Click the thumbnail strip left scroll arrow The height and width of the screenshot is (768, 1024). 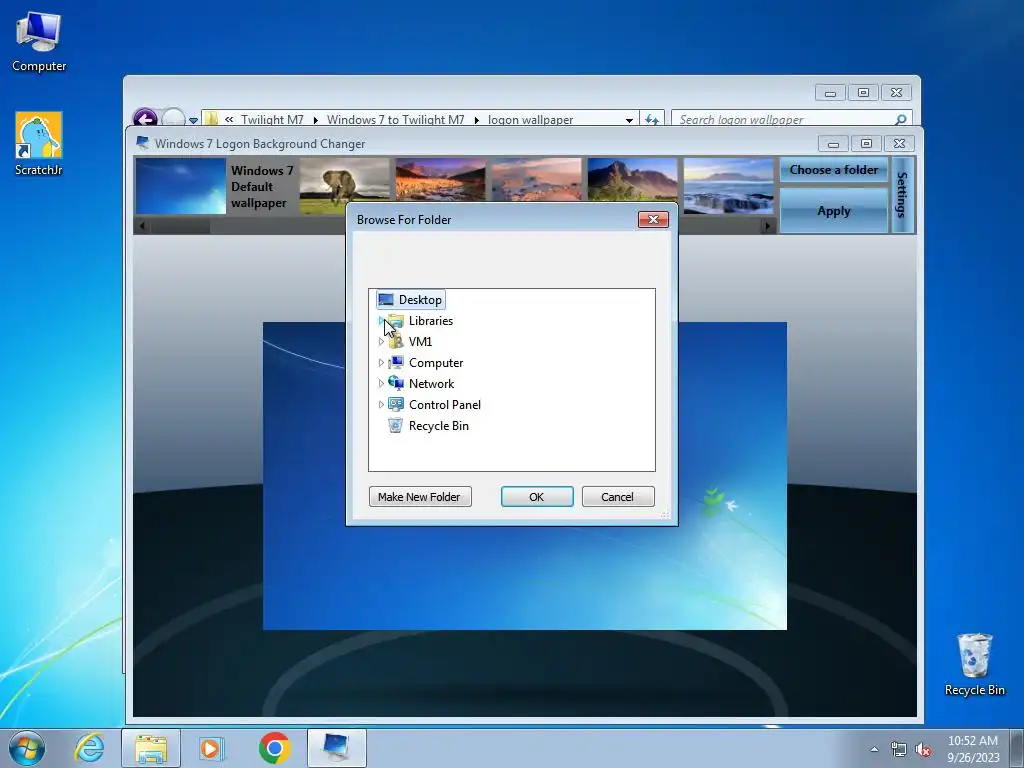click(142, 226)
